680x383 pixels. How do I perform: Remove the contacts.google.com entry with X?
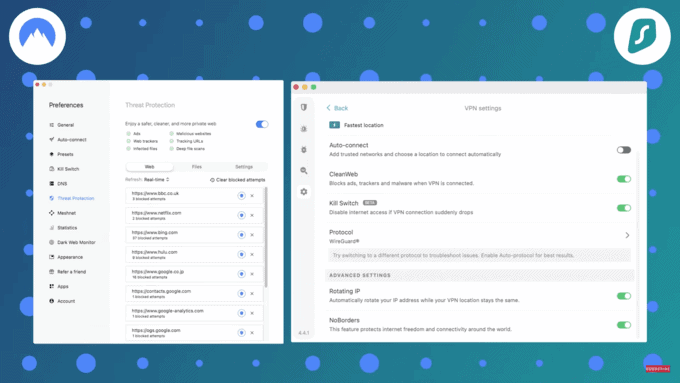[x=252, y=294]
